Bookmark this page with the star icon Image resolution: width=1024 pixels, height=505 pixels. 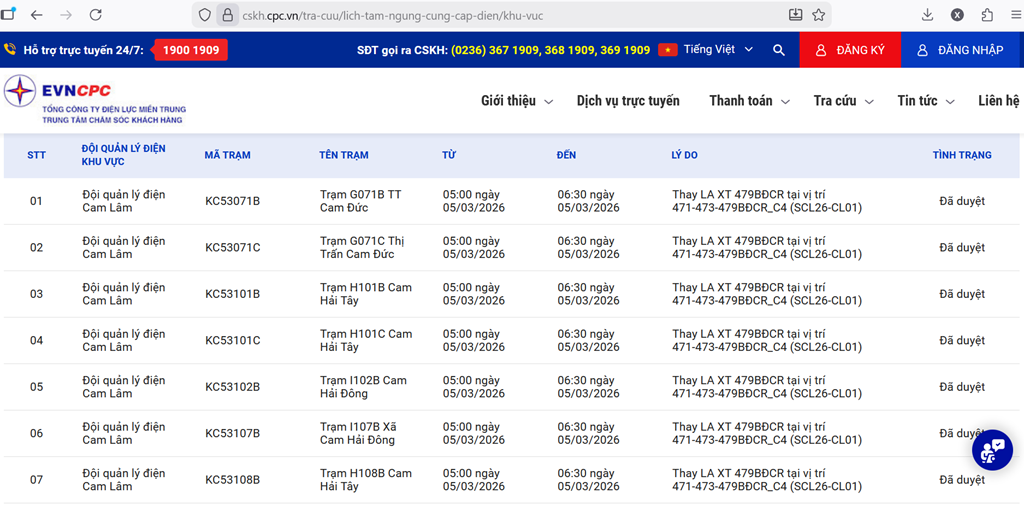[819, 15]
